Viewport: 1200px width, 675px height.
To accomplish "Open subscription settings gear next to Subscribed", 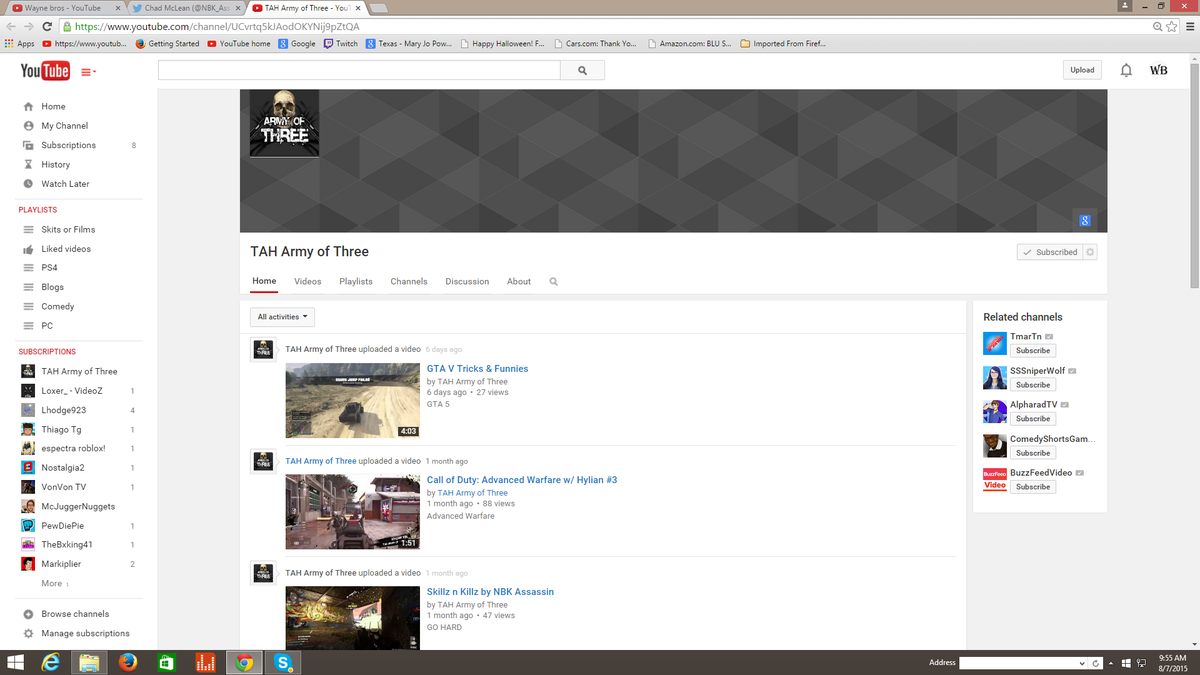I will 1090,252.
